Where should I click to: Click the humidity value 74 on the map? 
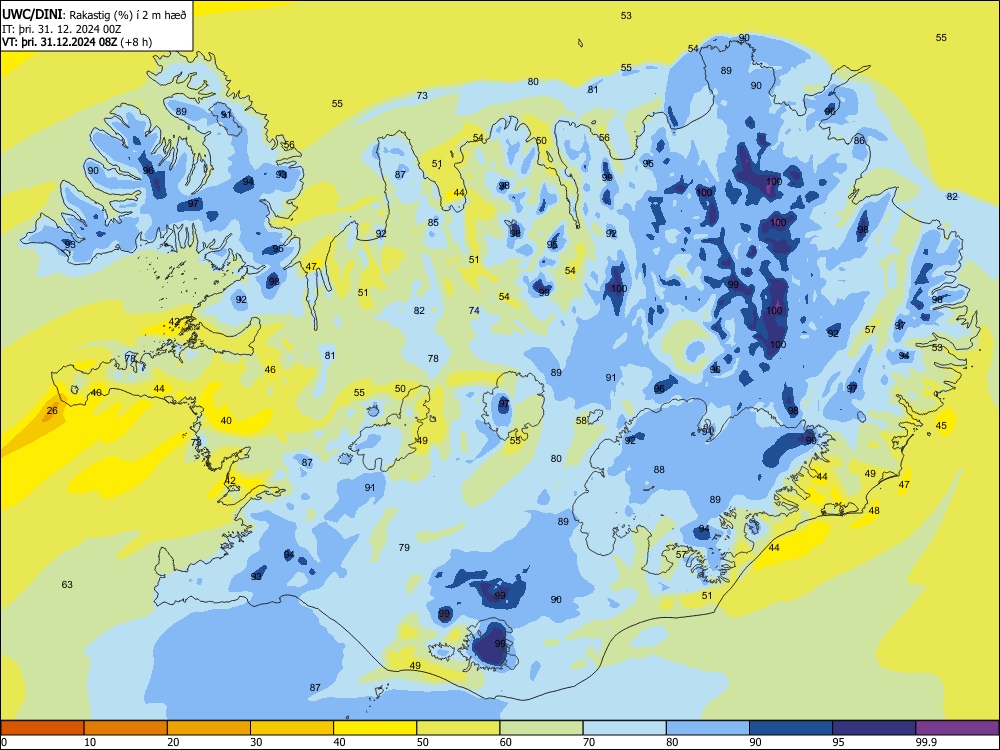click(474, 311)
